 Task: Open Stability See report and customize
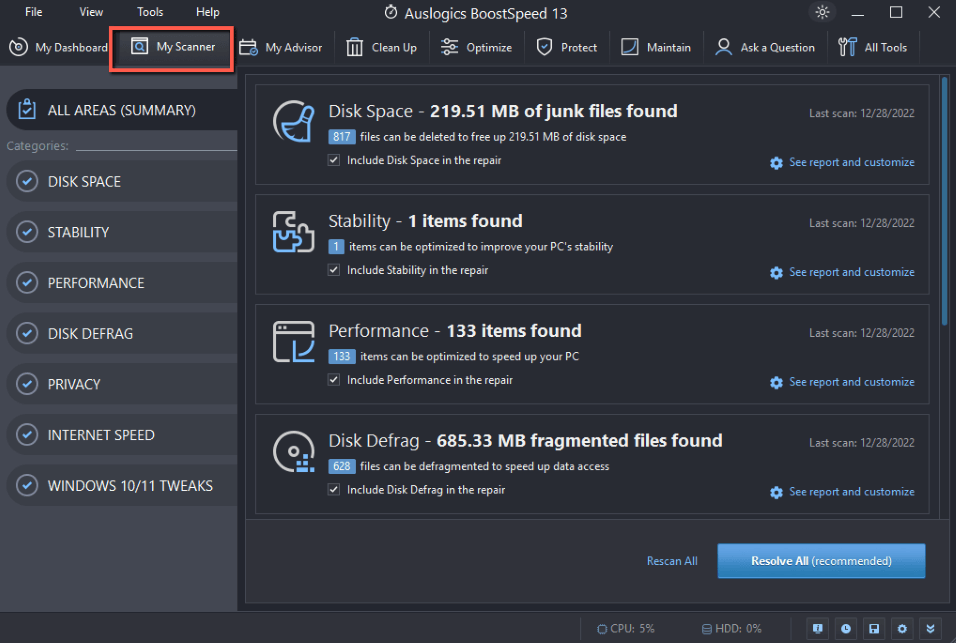[843, 272]
